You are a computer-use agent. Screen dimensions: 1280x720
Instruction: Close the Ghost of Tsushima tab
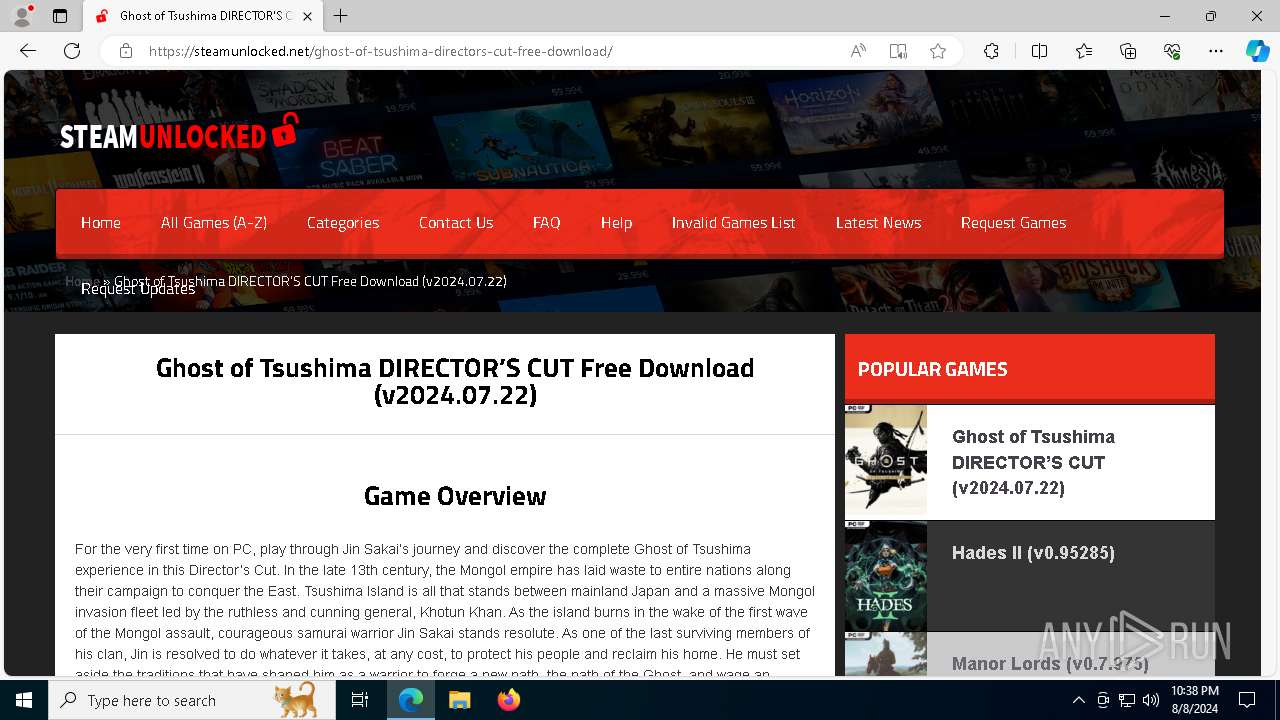[307, 16]
